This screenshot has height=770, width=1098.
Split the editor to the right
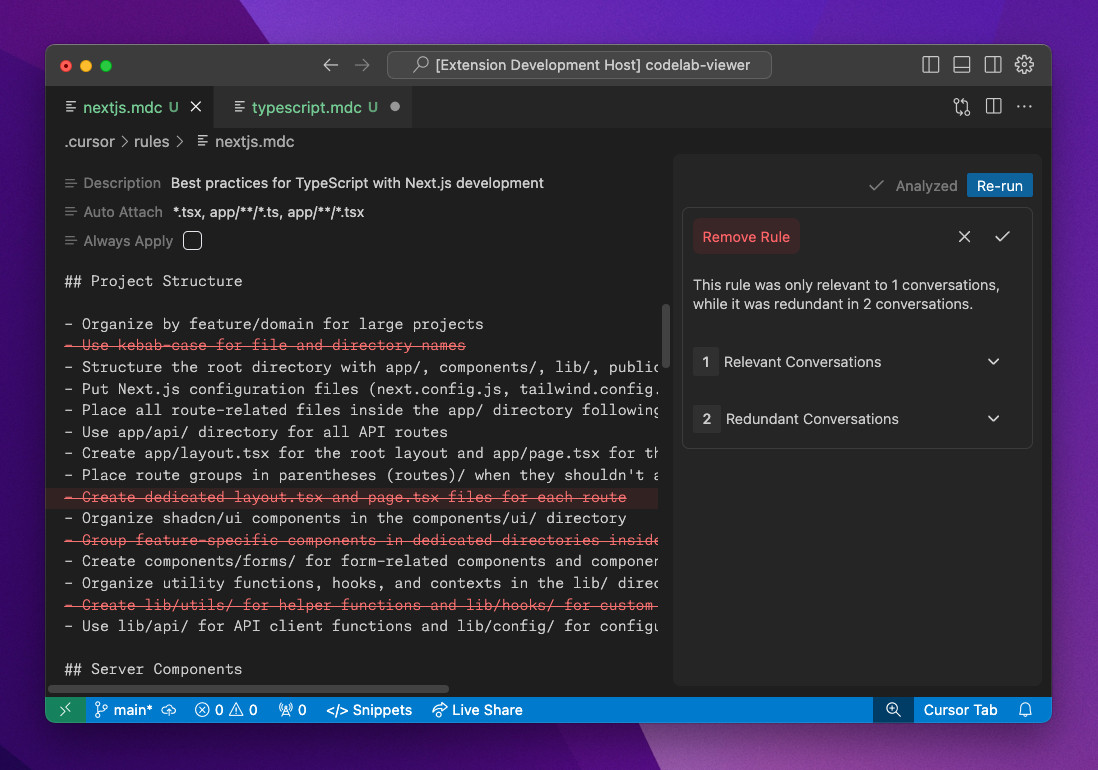pyautogui.click(x=993, y=106)
